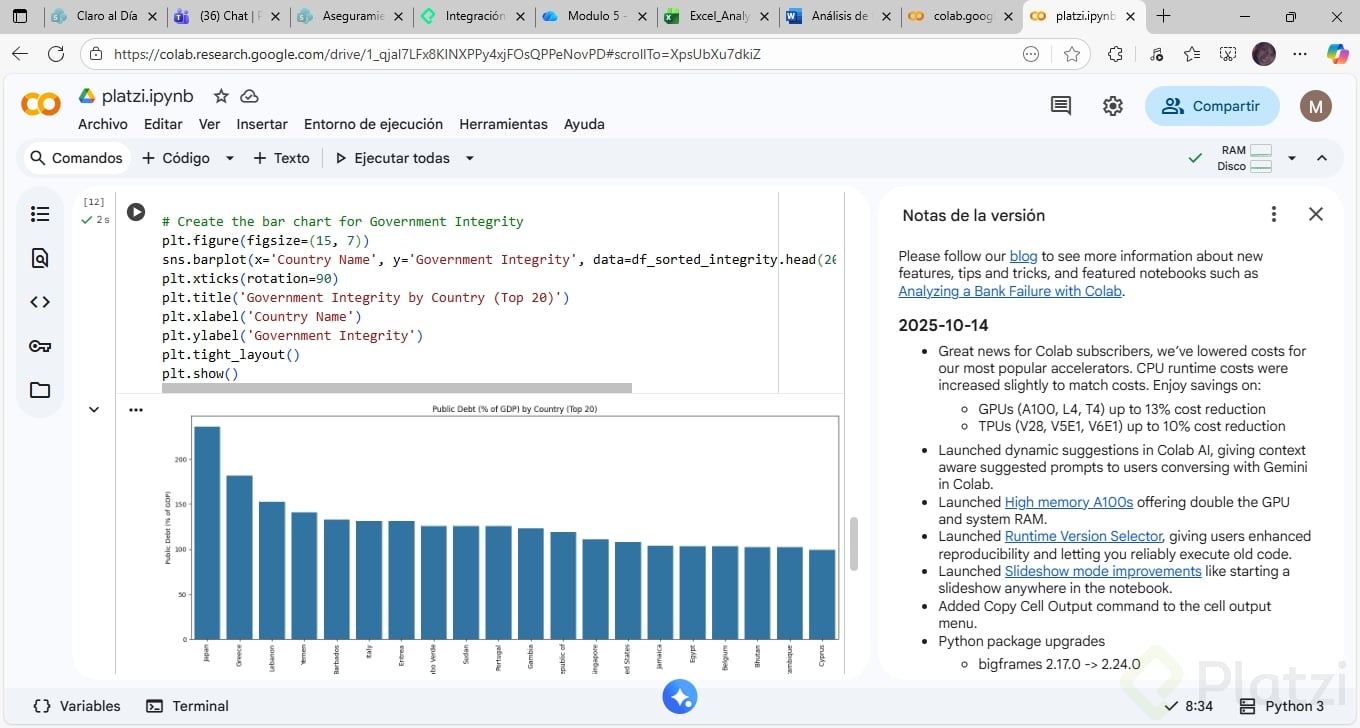
Task: Open the Ejecutar todas dropdown arrow
Action: (469, 158)
